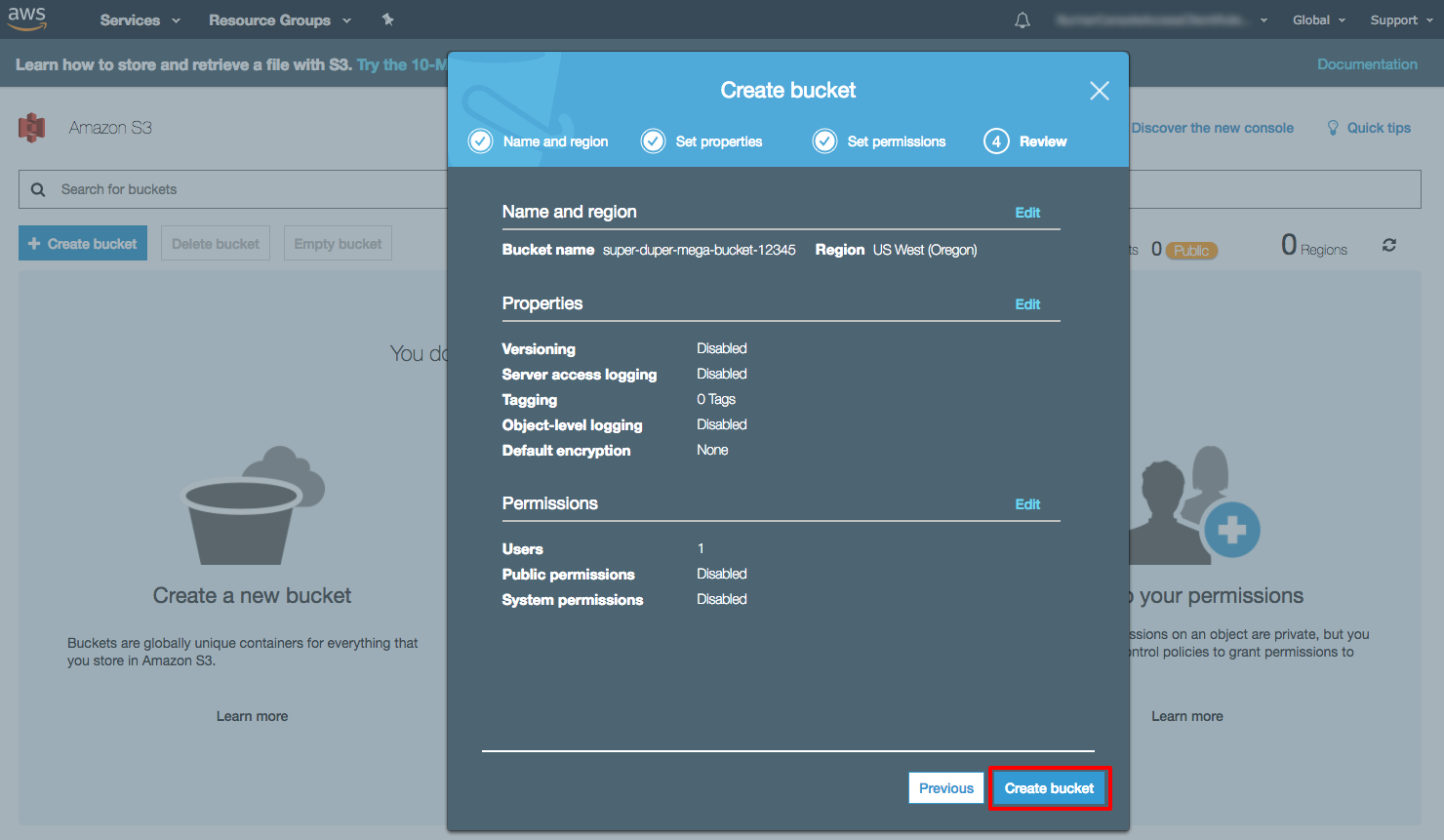Click the permissions people illustration
Screen dimensions: 1444x840
pyautogui.click(x=1194, y=505)
